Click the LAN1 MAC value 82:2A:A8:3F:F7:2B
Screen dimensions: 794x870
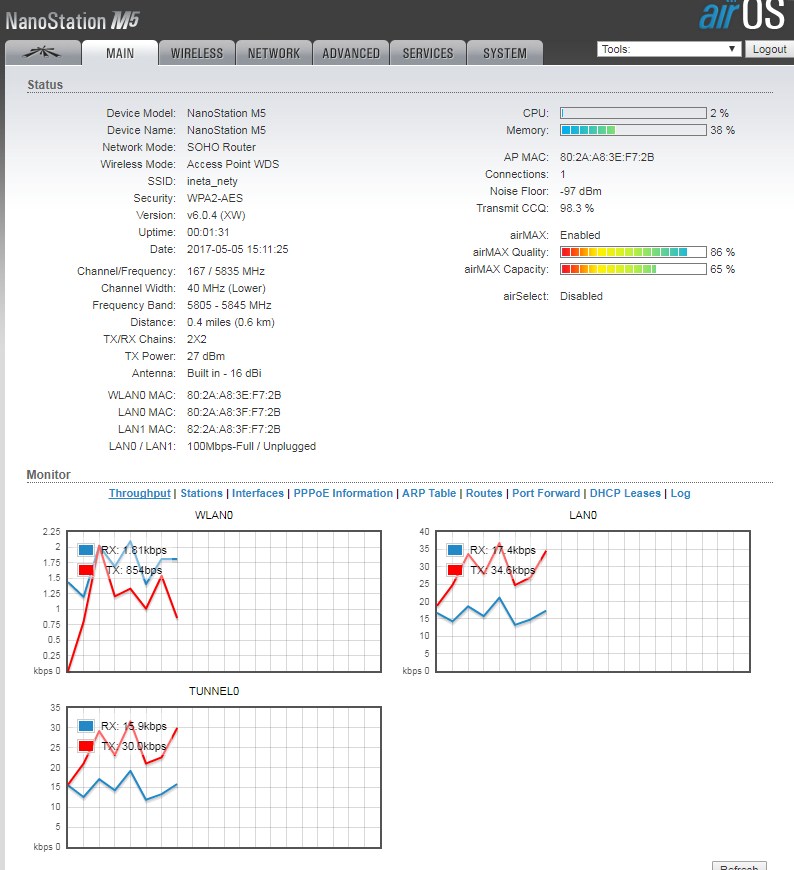click(x=234, y=429)
